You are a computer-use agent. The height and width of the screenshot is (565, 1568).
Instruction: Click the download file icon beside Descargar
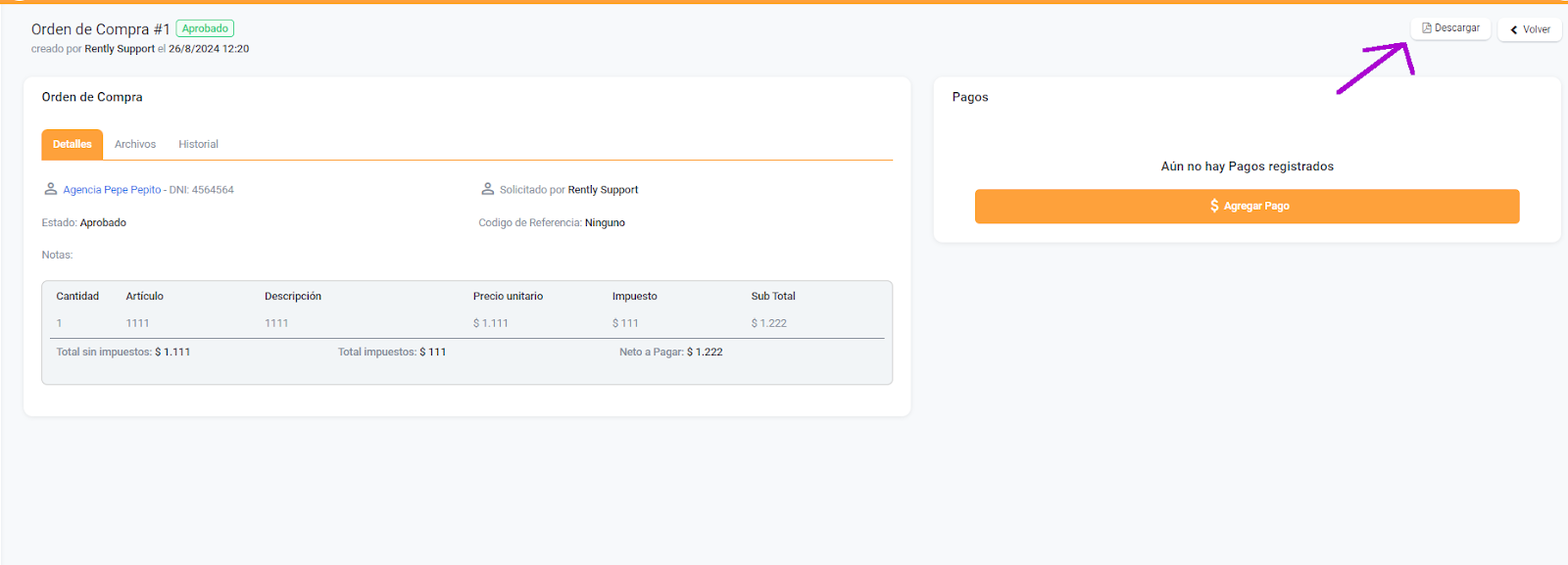click(1427, 28)
